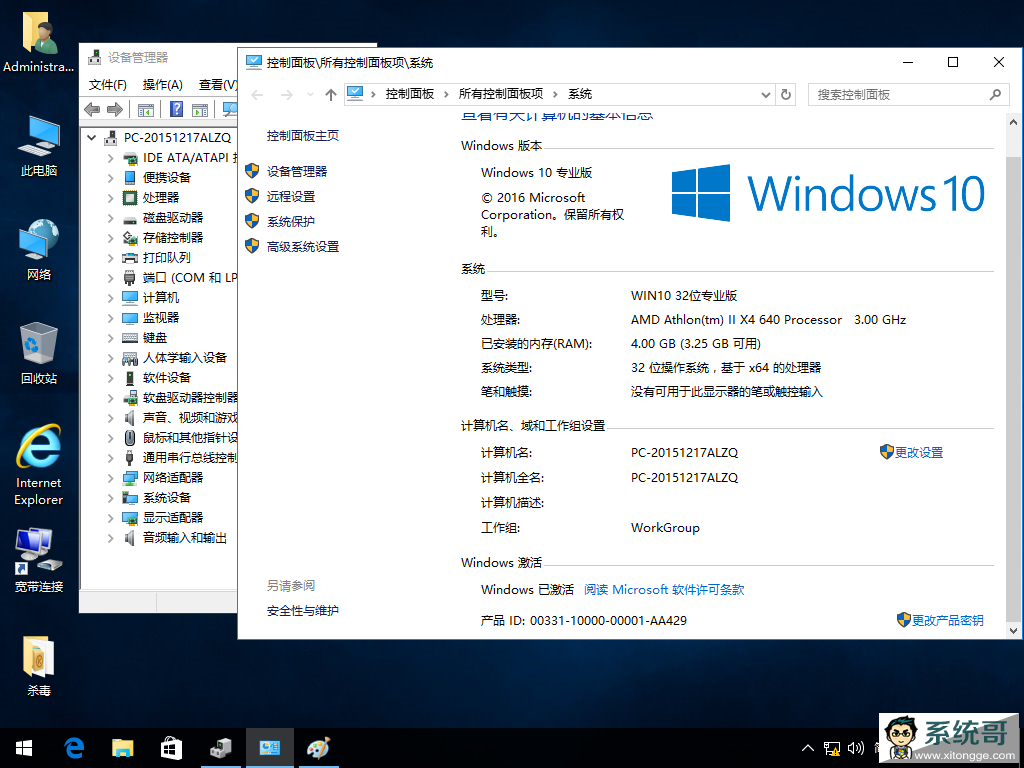Click 控制面板 in the breadcrumb path
Screen dimensions: 1024x768
(x=410, y=94)
